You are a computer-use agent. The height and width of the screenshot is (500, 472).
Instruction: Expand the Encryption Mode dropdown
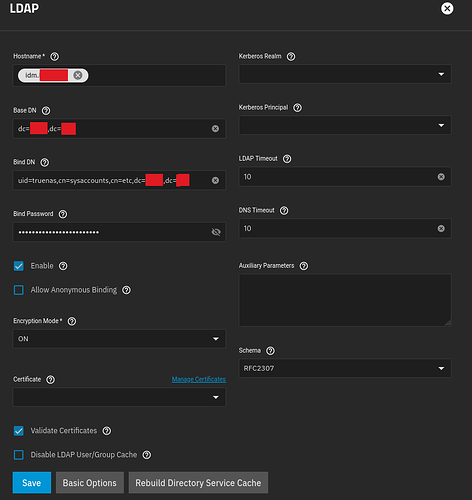pos(119,339)
